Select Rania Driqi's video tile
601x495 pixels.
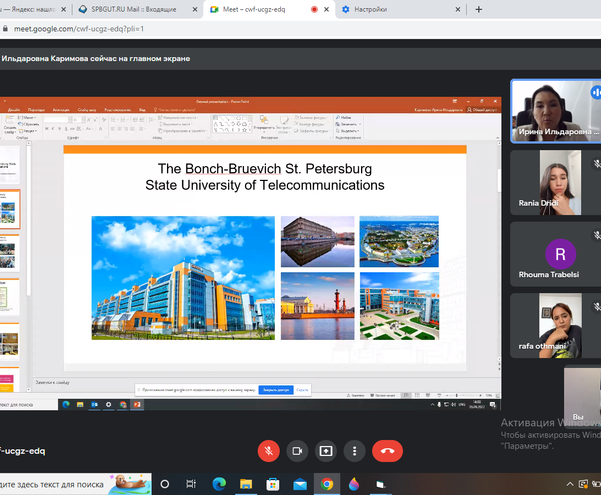click(x=555, y=182)
